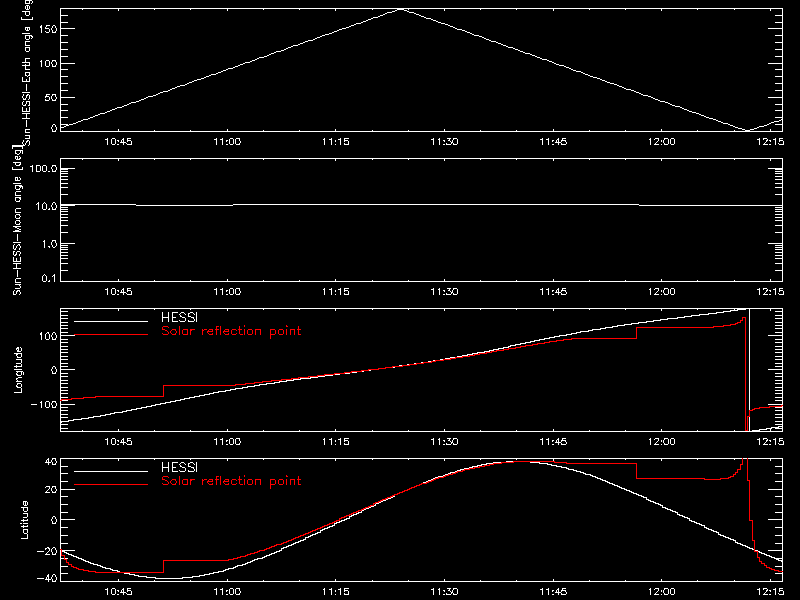This screenshot has height=600, width=800.
Task: Click the -40 tick on Latitude axis
Action: [46, 578]
